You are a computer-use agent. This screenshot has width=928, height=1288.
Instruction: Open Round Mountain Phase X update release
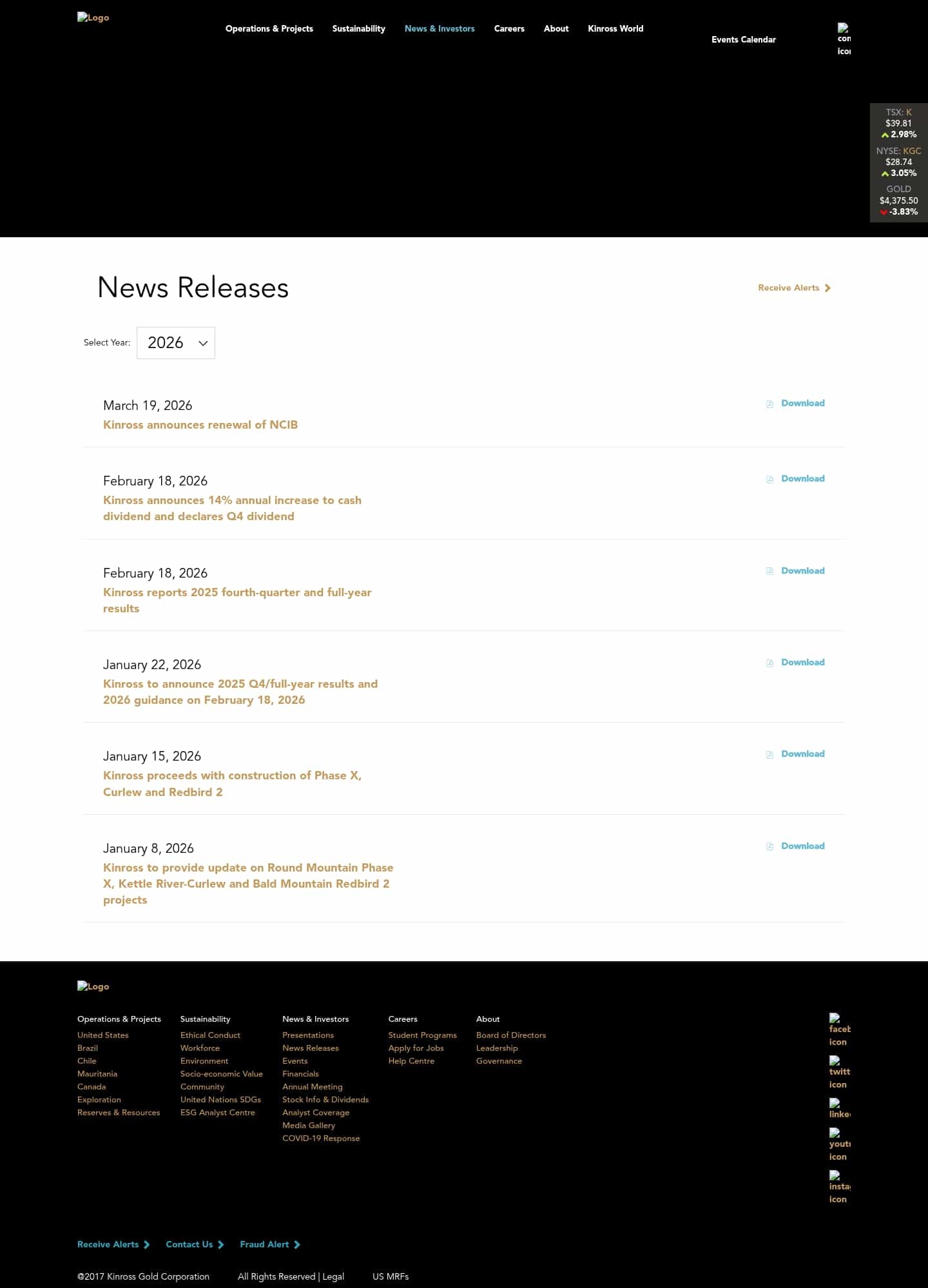248,884
